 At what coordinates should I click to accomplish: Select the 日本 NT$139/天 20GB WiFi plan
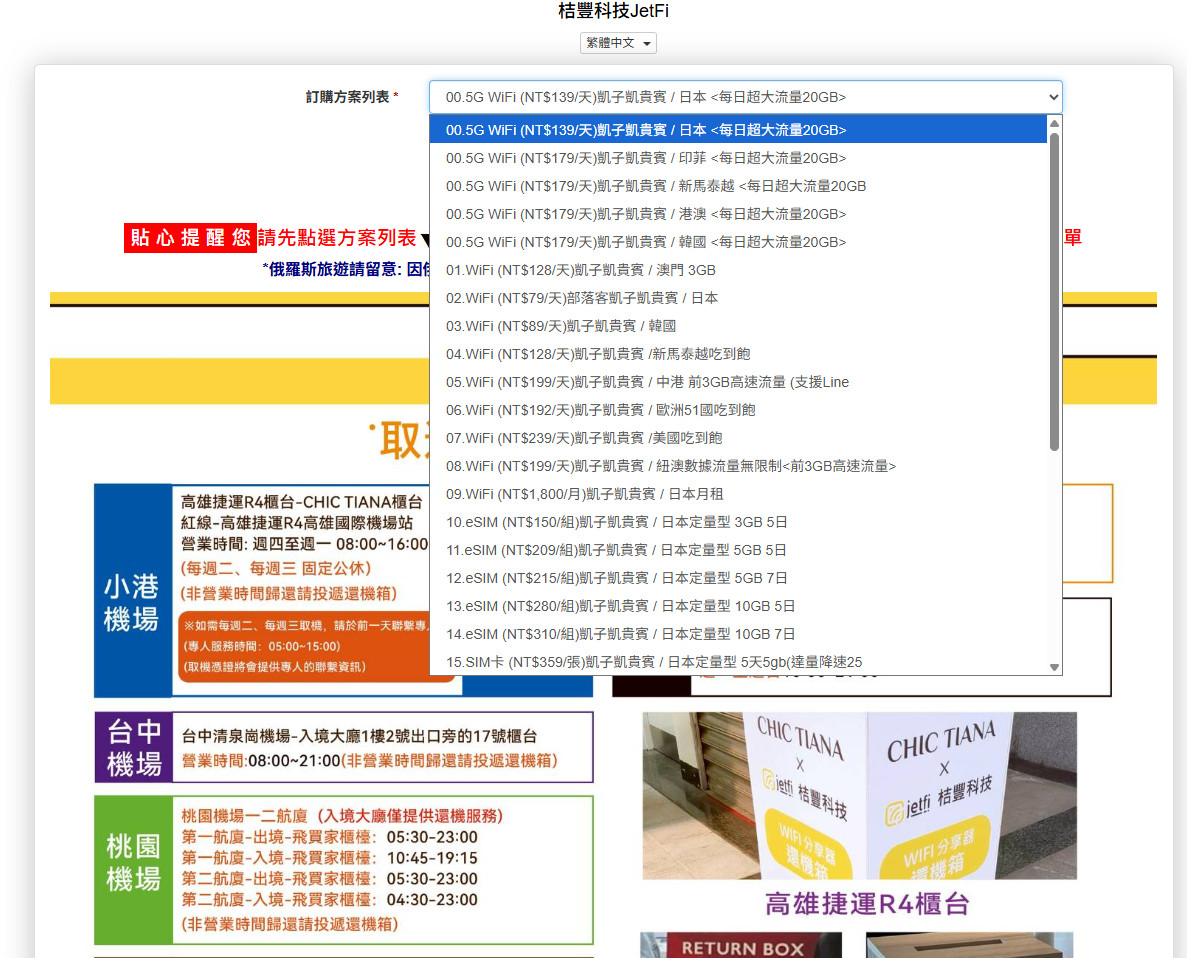646,130
